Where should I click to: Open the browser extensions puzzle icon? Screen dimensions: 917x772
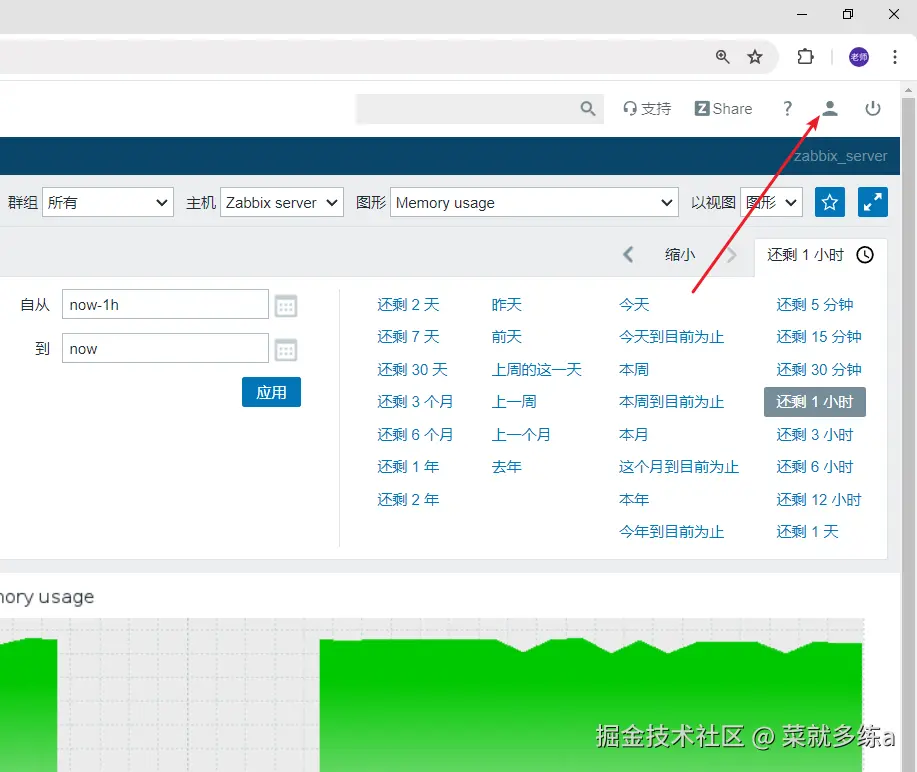tap(805, 57)
